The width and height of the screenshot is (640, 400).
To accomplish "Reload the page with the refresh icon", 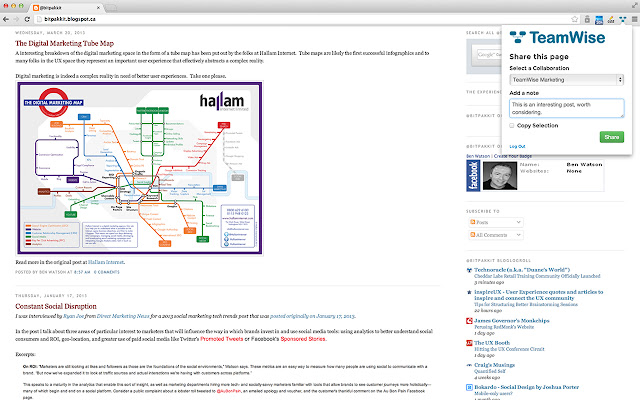I will coord(27,19).
